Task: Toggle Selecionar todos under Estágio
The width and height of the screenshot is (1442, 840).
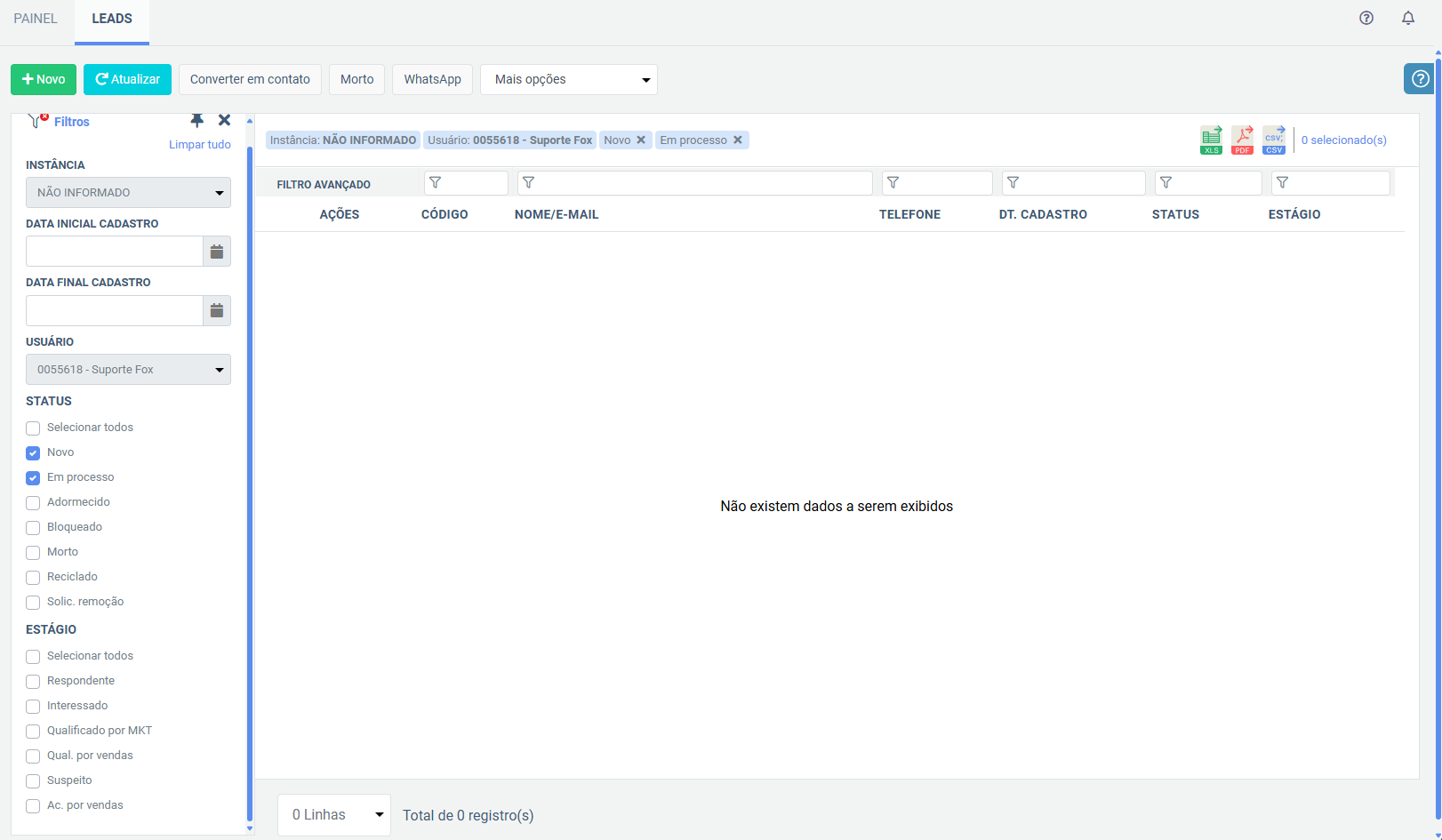Action: coord(33,657)
